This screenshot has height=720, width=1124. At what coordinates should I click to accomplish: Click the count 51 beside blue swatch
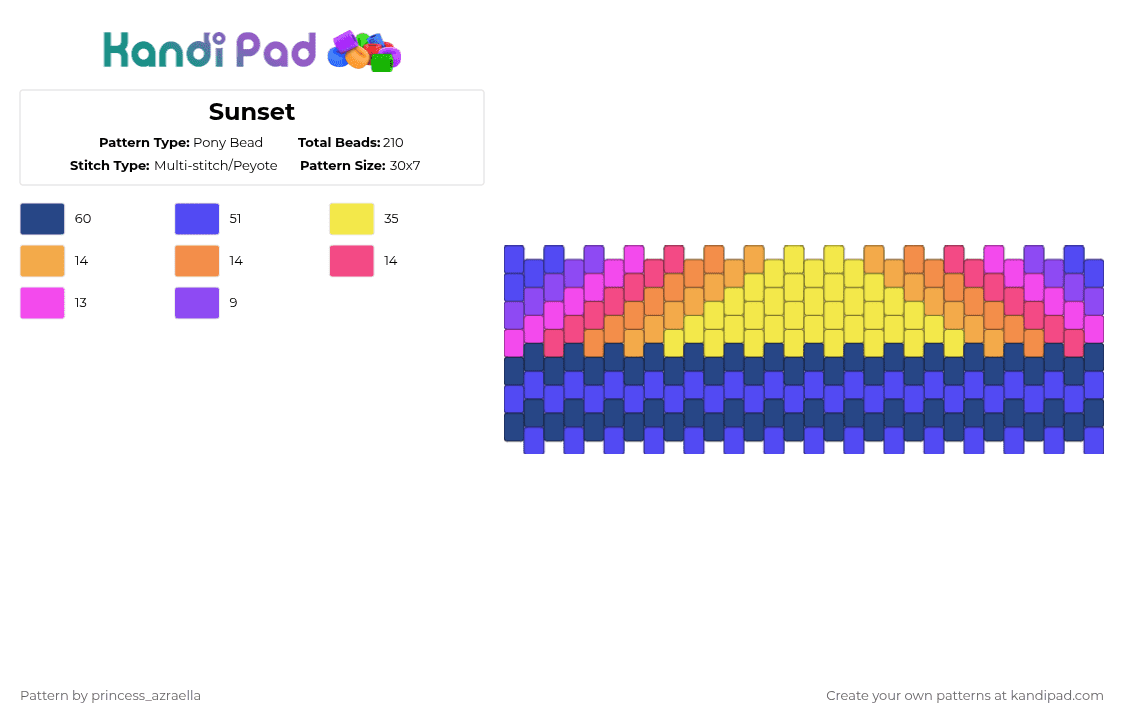point(235,219)
